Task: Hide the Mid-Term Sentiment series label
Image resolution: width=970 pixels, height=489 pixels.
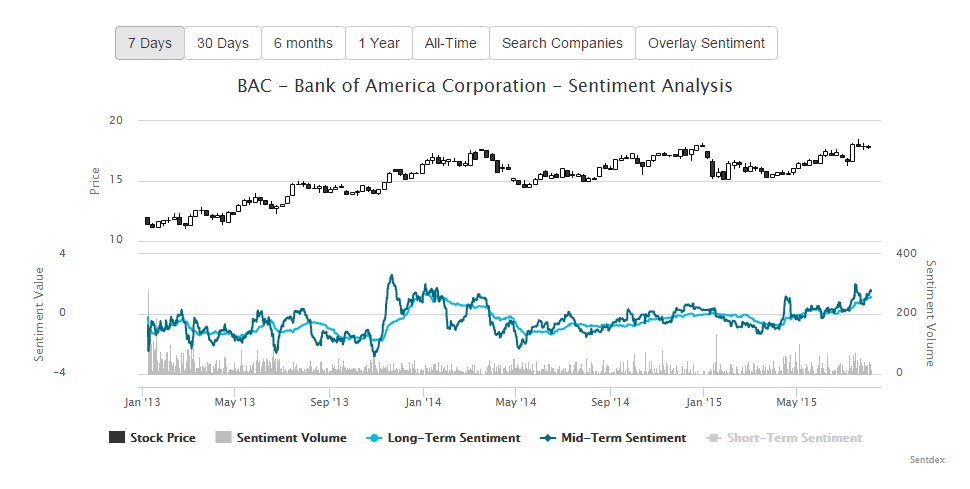Action: point(622,437)
